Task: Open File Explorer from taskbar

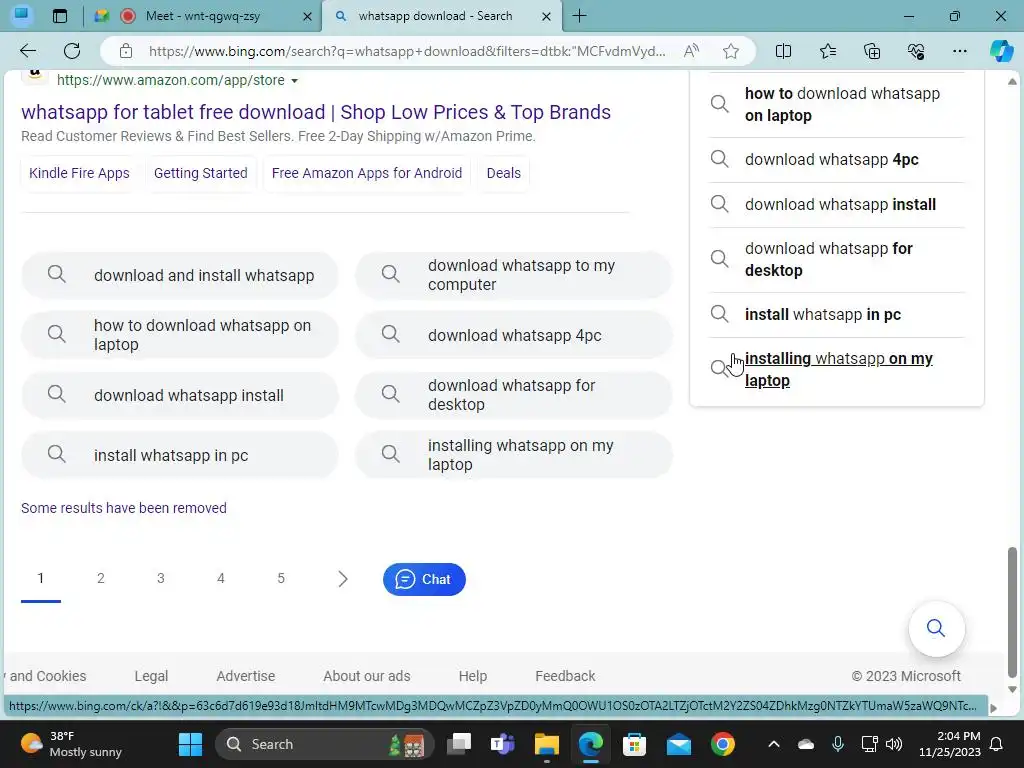Action: [547, 744]
